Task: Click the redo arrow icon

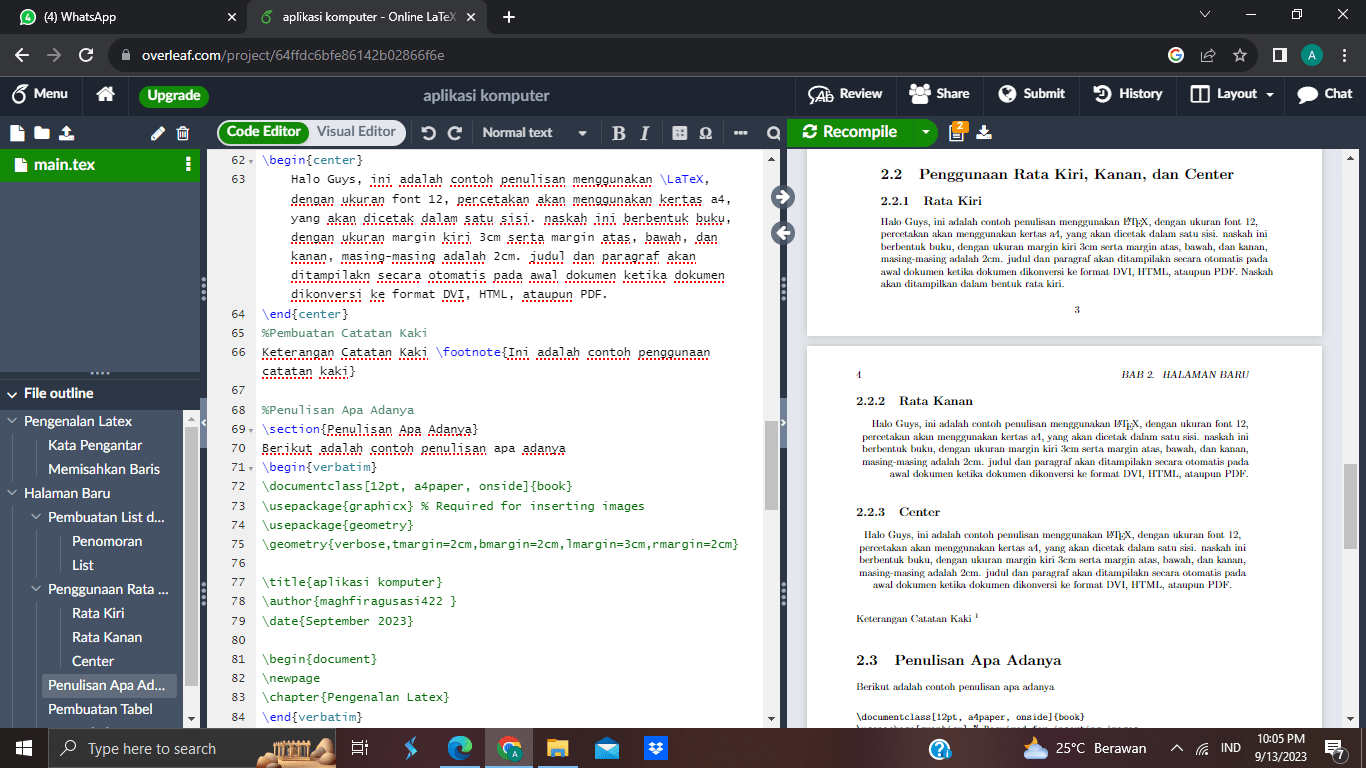Action: [455, 133]
